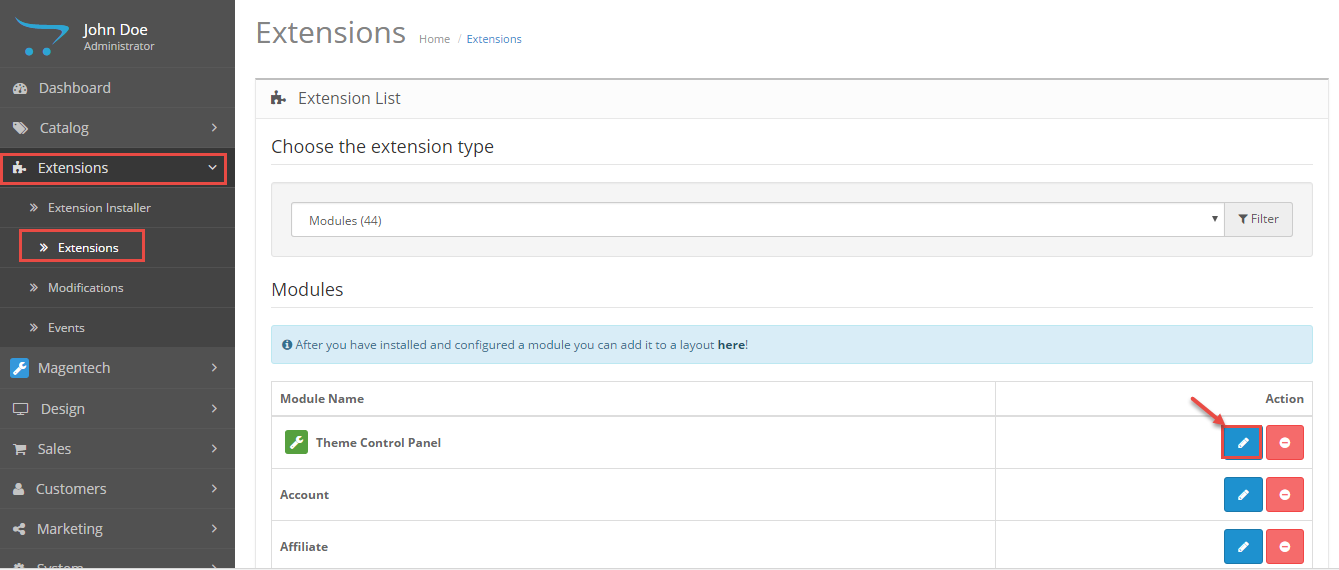This screenshot has width=1339, height=570.
Task: Uninstall the Affiliate module
Action: pos(1285,546)
